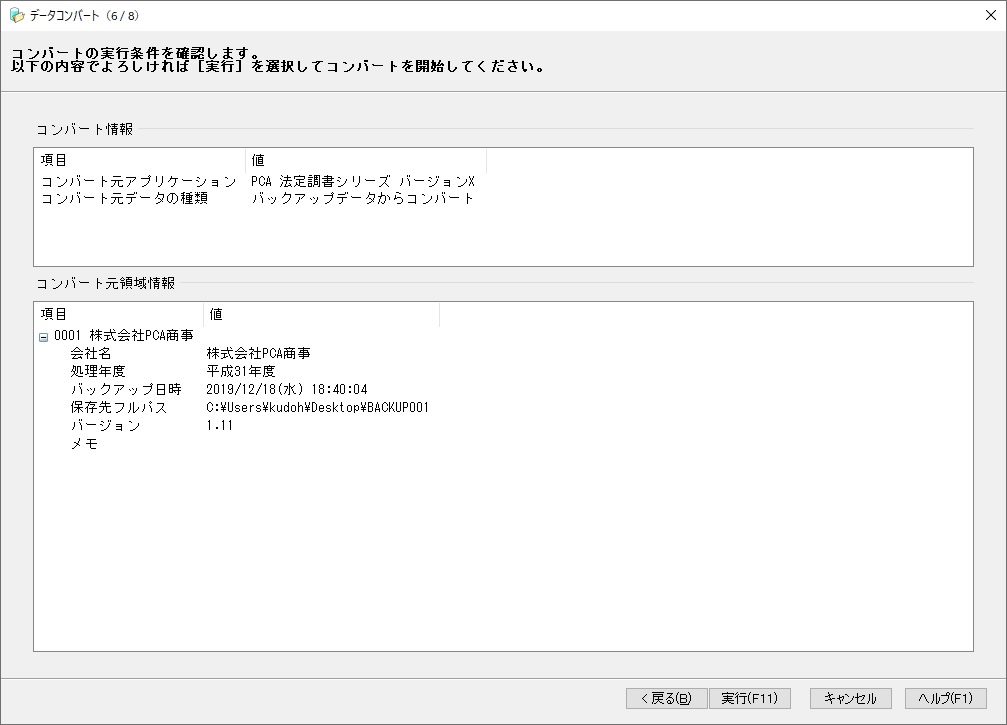Viewport: 1007px width, 725px height.
Task: Collapse the 0001 株式会社PCA商事 tree node
Action: [x=43, y=337]
